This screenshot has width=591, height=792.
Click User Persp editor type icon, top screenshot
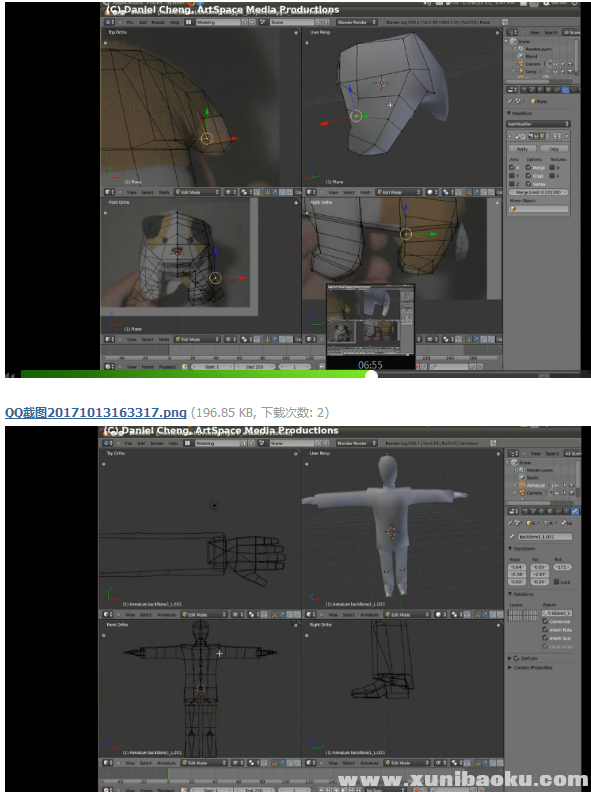311,192
